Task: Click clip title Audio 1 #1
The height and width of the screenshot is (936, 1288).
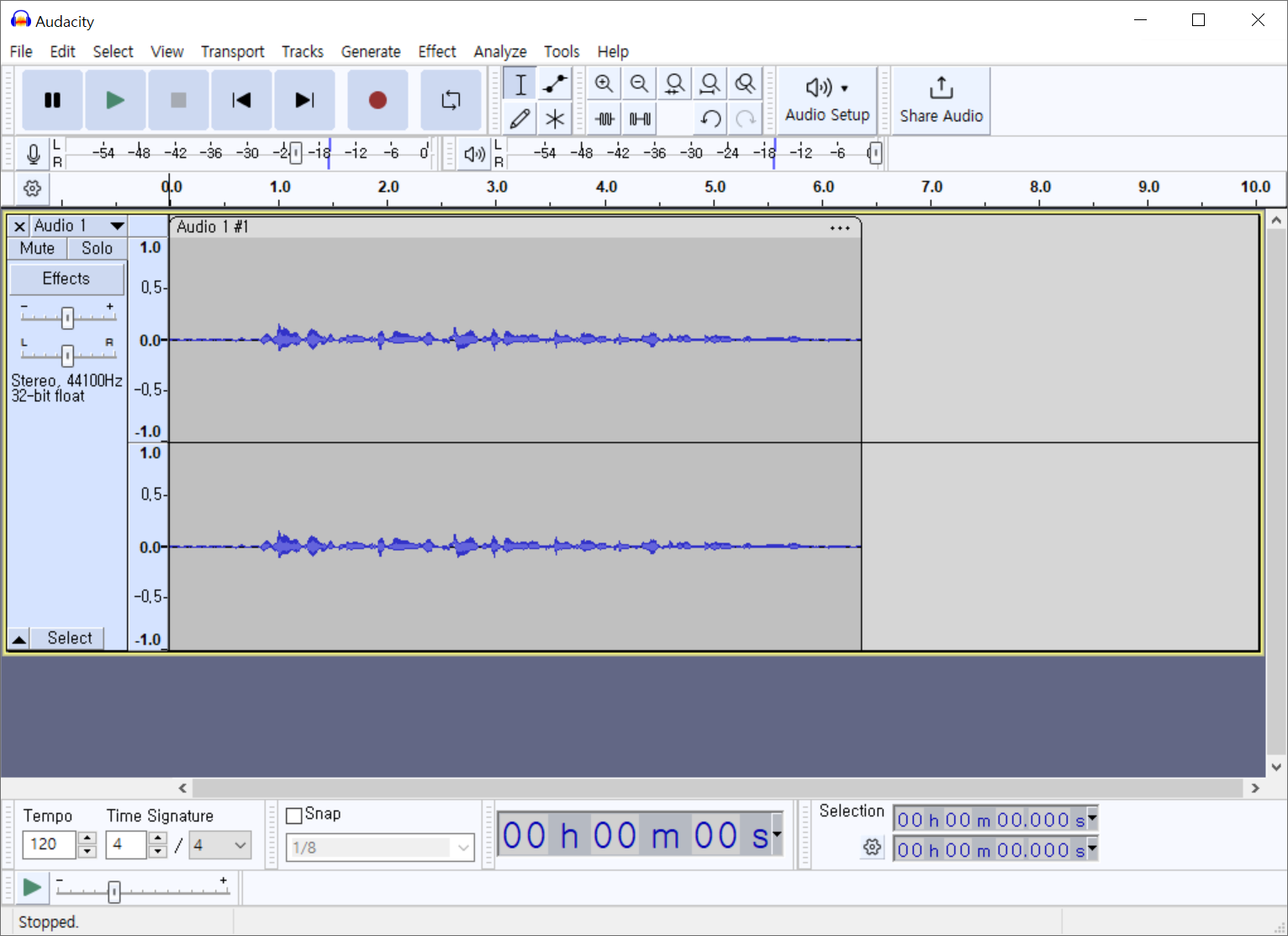Action: tap(212, 227)
